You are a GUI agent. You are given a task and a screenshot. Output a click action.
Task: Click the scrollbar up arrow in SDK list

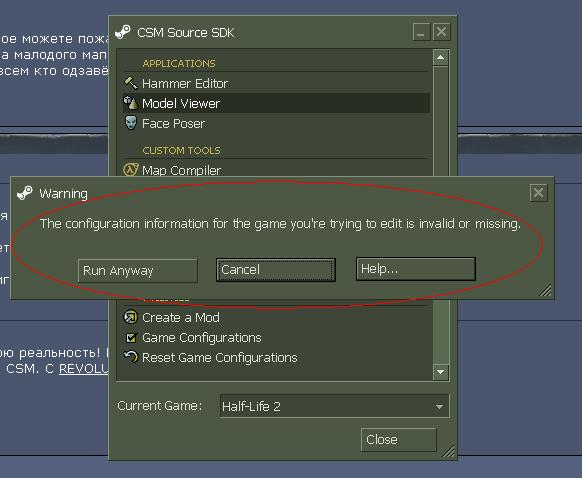coord(441,58)
